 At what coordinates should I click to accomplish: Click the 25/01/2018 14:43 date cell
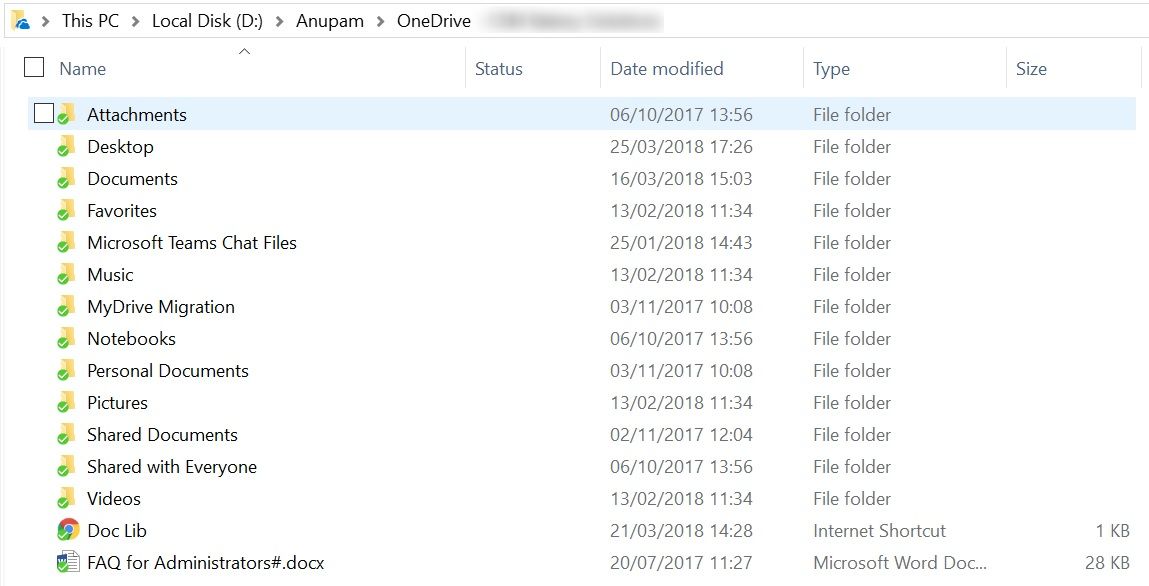(x=681, y=242)
